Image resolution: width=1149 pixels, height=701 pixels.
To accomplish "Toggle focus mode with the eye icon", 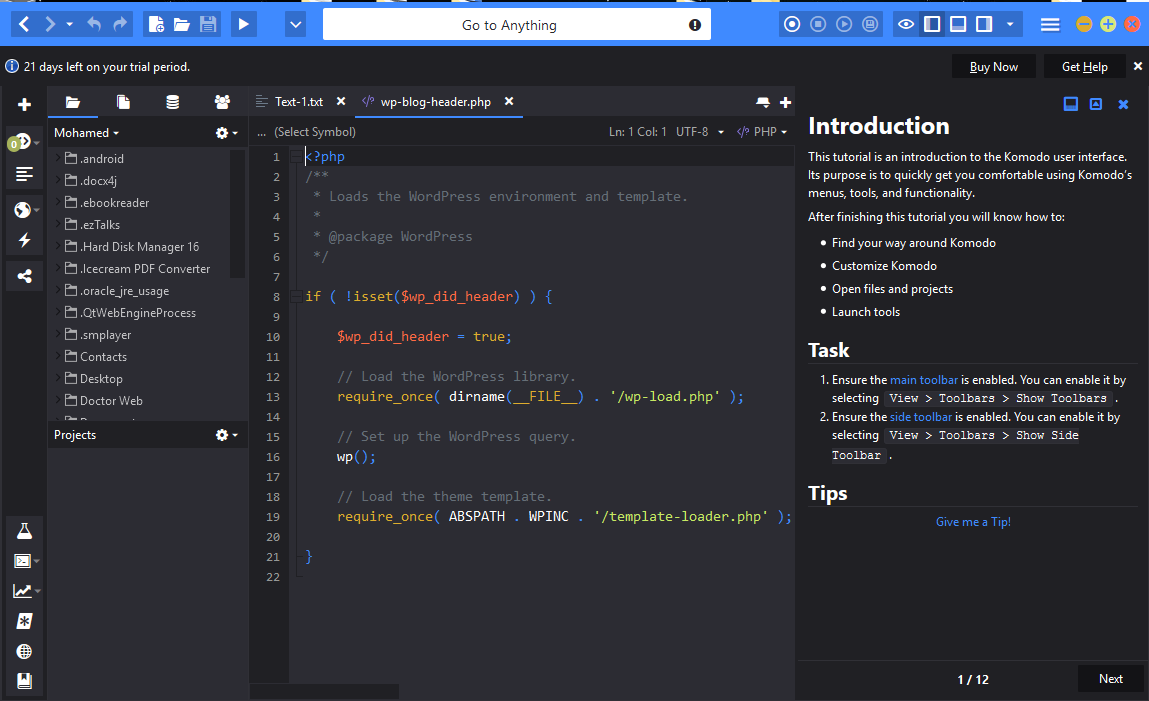I will (906, 24).
